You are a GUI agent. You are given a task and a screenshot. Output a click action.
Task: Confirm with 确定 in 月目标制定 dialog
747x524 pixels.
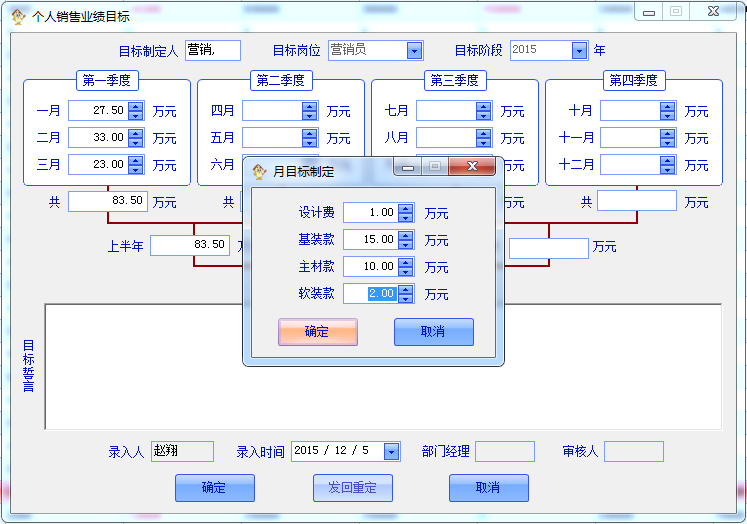click(317, 332)
